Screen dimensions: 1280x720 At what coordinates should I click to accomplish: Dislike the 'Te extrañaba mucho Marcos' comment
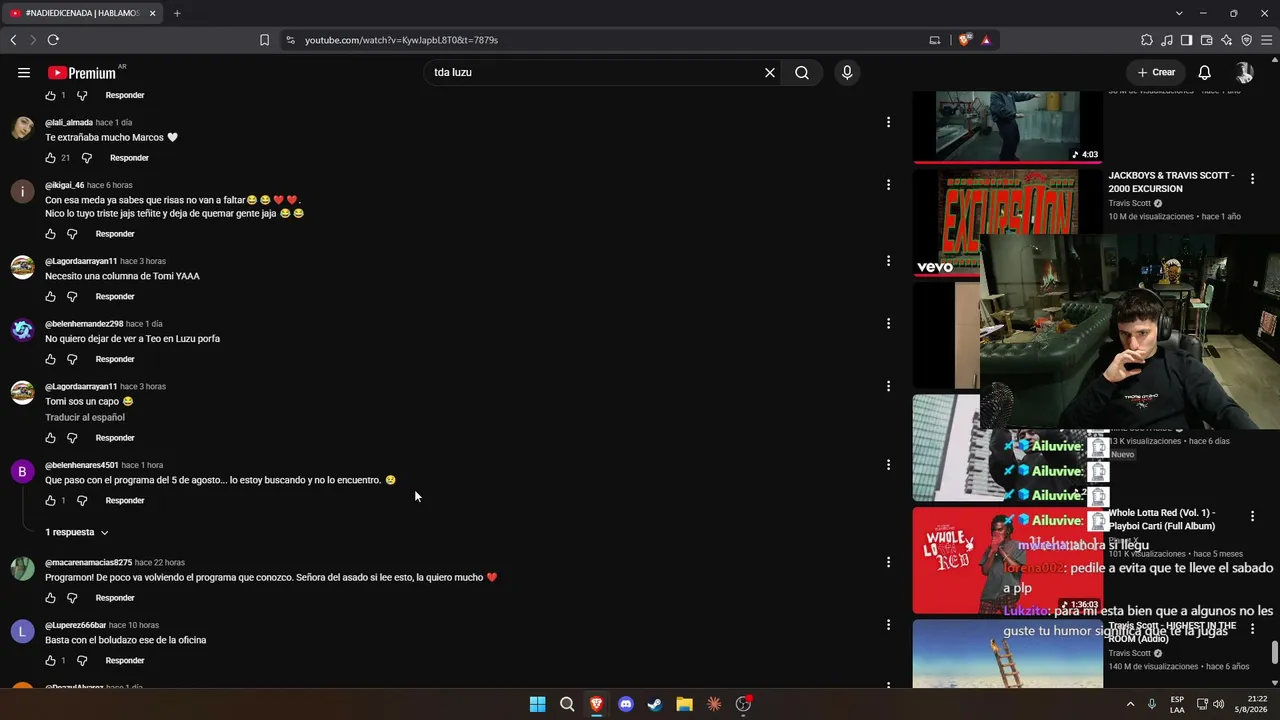coord(86,158)
